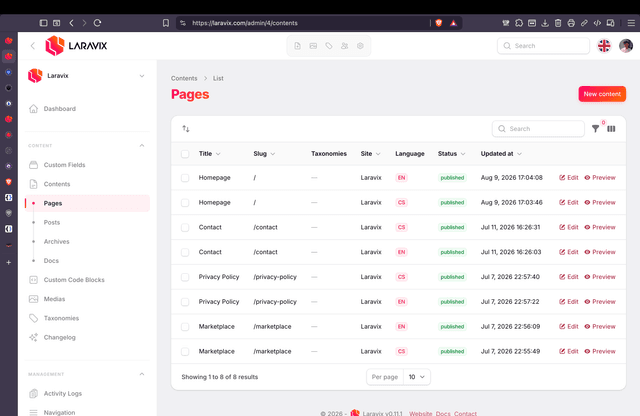The width and height of the screenshot is (640, 416).
Task: Preview the Marketplace CS page
Action: point(600,351)
